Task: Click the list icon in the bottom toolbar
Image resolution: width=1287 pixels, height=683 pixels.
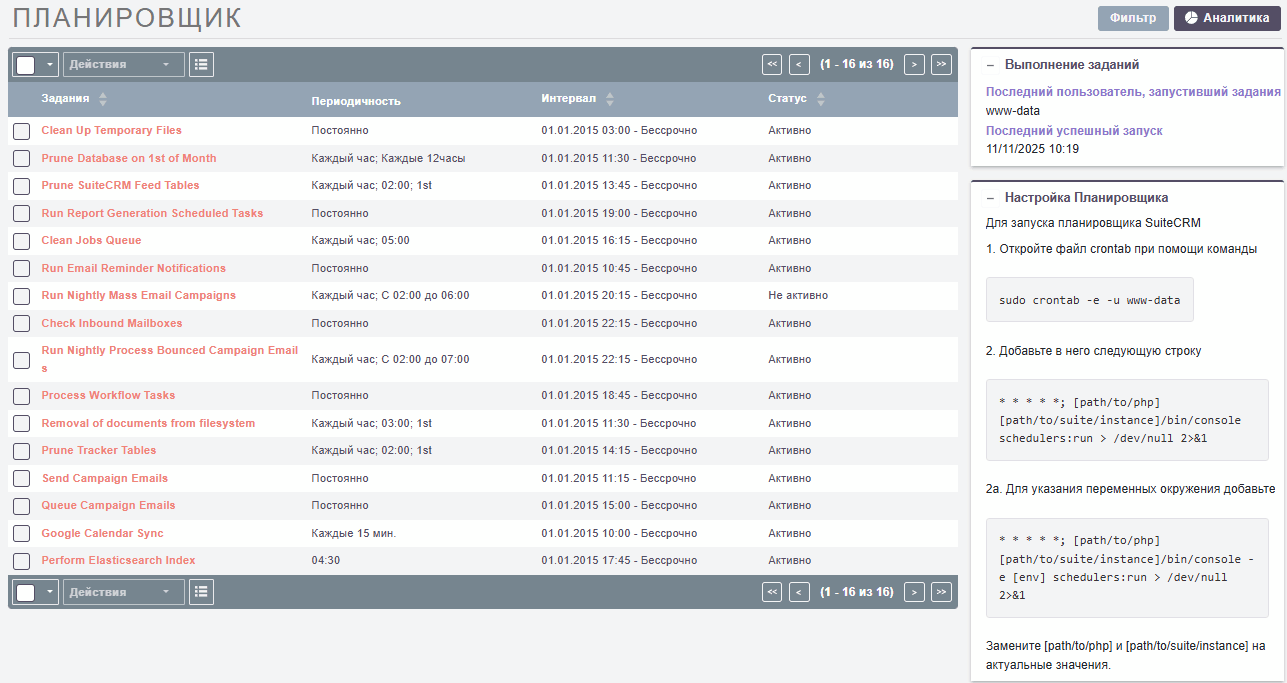Action: coord(201,592)
